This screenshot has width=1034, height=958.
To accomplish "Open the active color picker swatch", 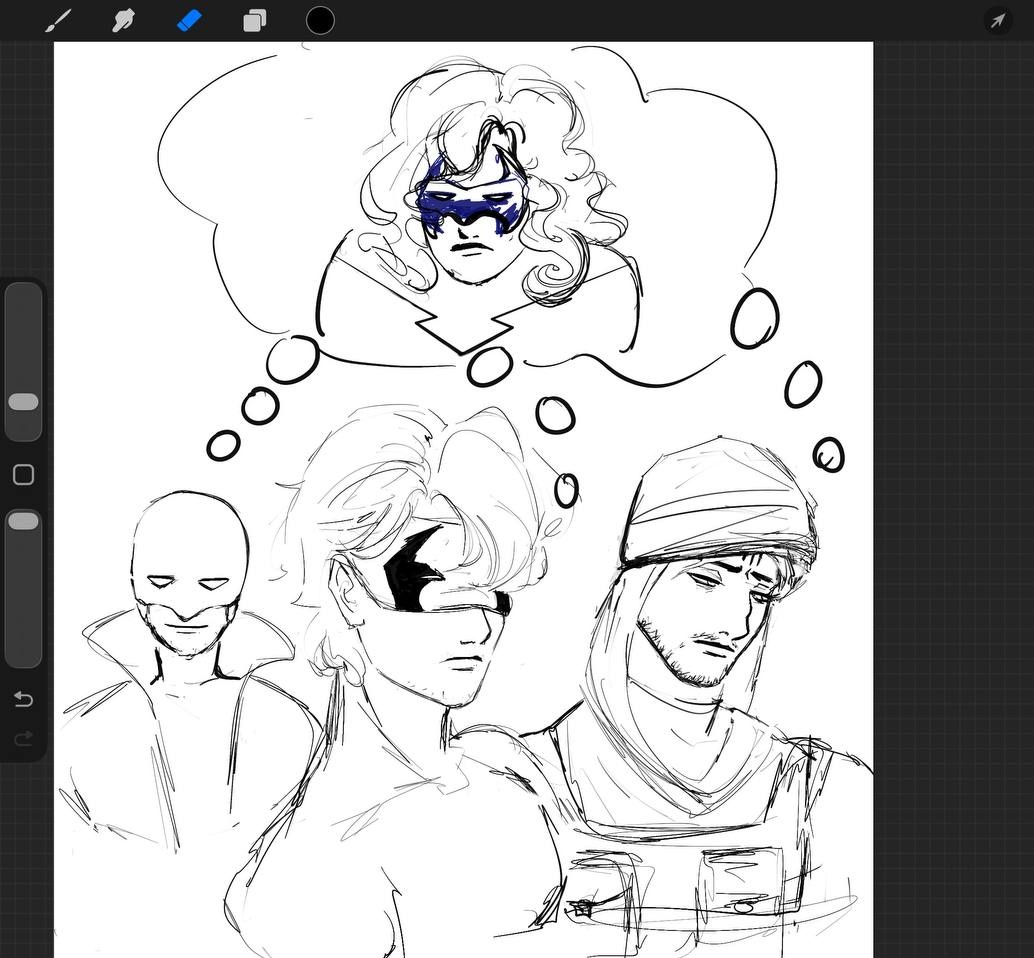I will point(320,21).
